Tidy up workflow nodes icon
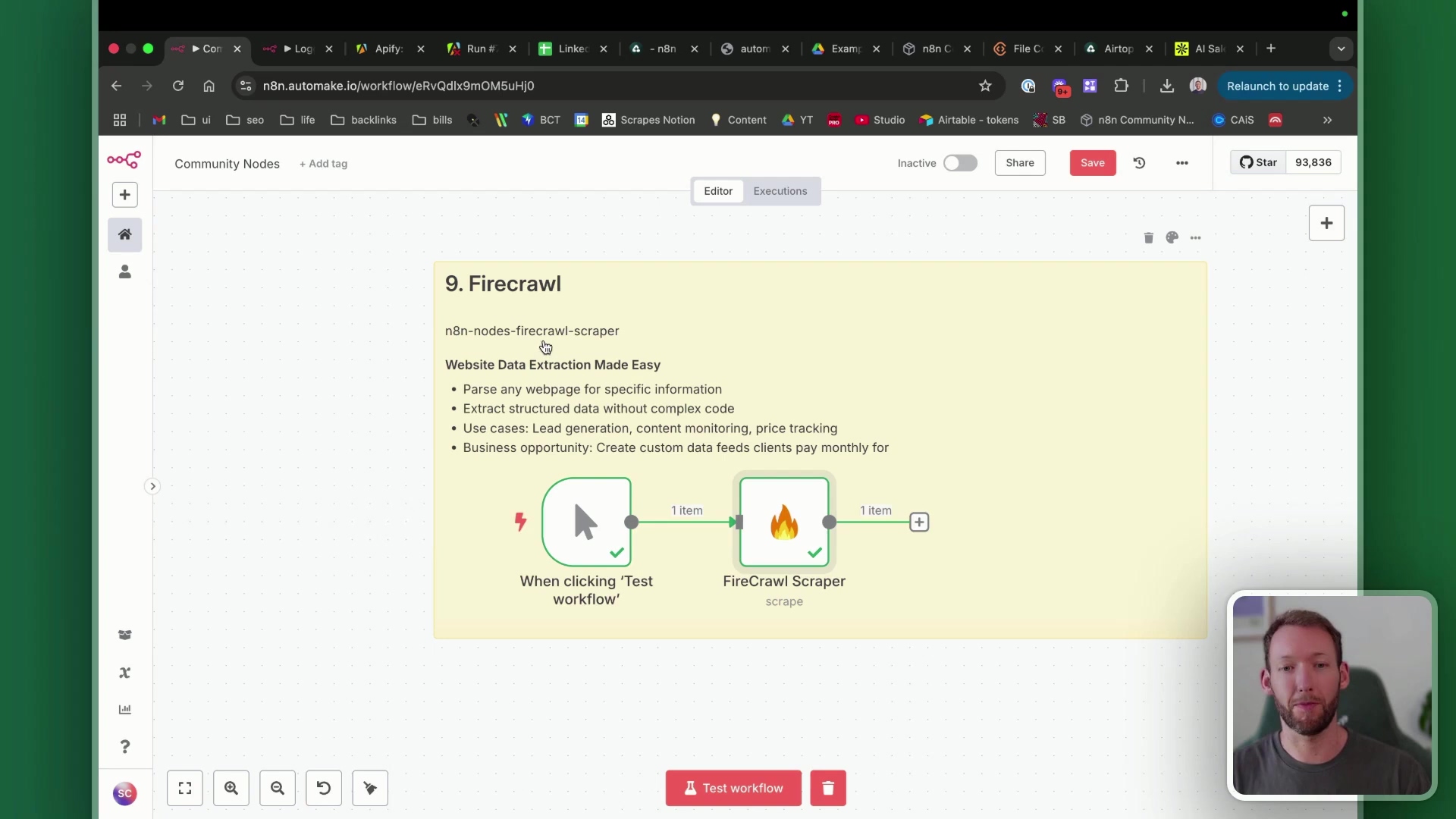The height and width of the screenshot is (819, 1456). 370,788
